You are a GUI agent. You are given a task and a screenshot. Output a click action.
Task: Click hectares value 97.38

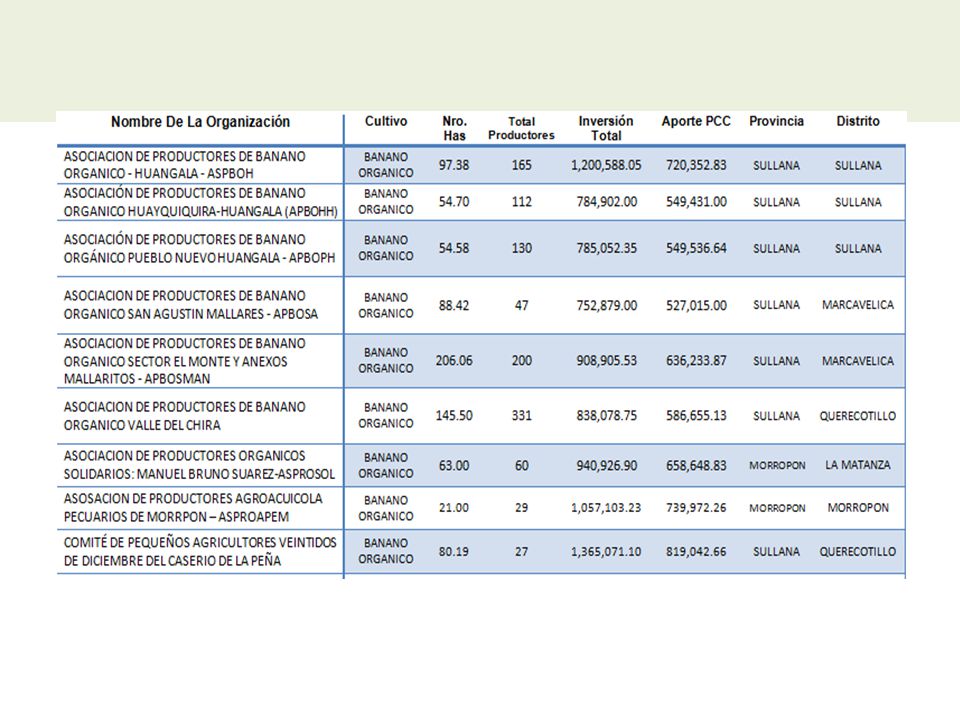click(454, 165)
